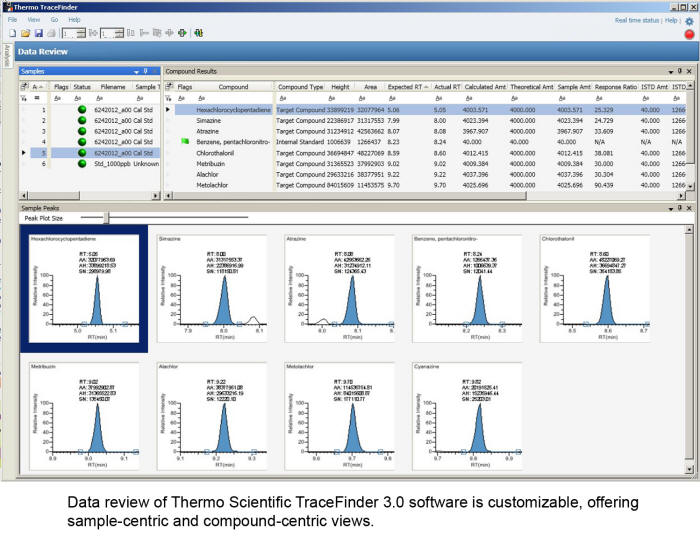Pin the Compound Results panel

pos(680,71)
